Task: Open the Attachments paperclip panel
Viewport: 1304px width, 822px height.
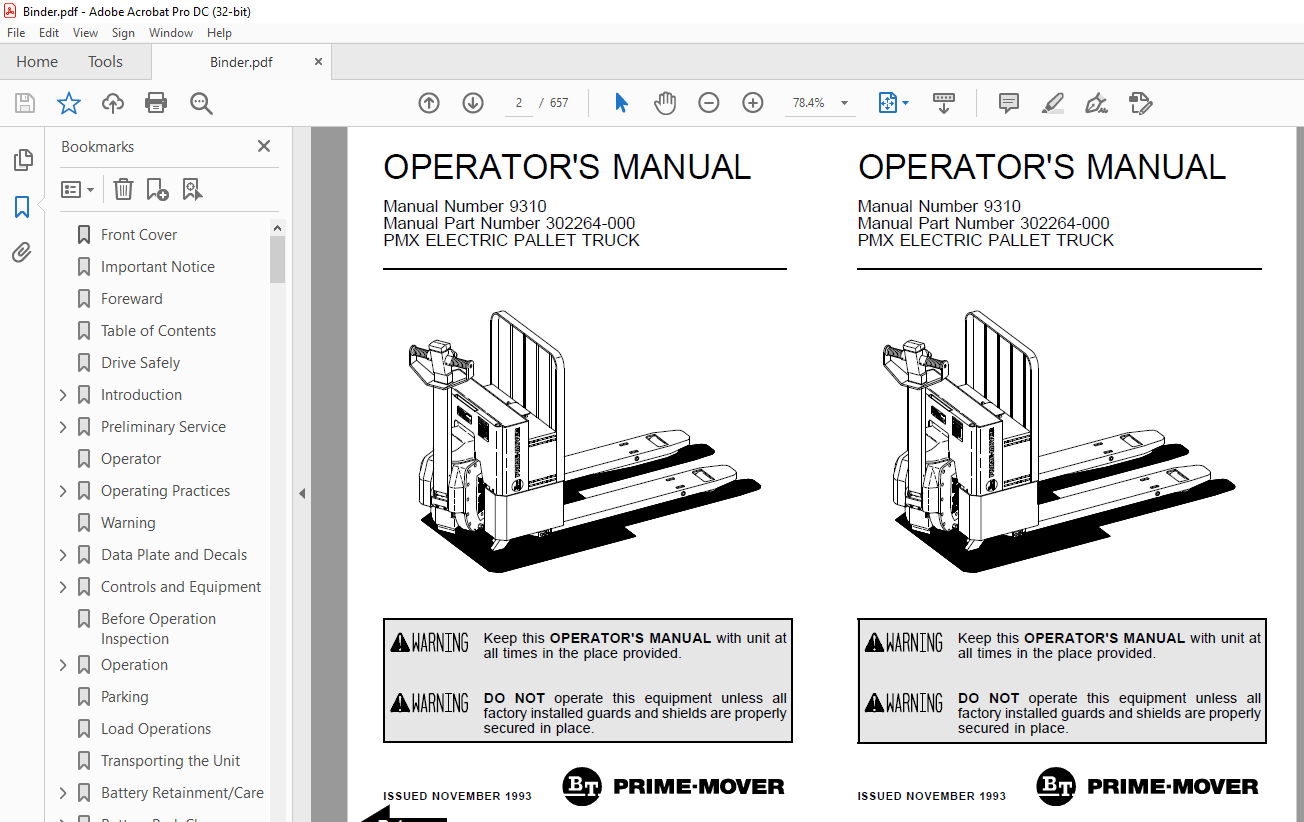Action: coord(22,253)
